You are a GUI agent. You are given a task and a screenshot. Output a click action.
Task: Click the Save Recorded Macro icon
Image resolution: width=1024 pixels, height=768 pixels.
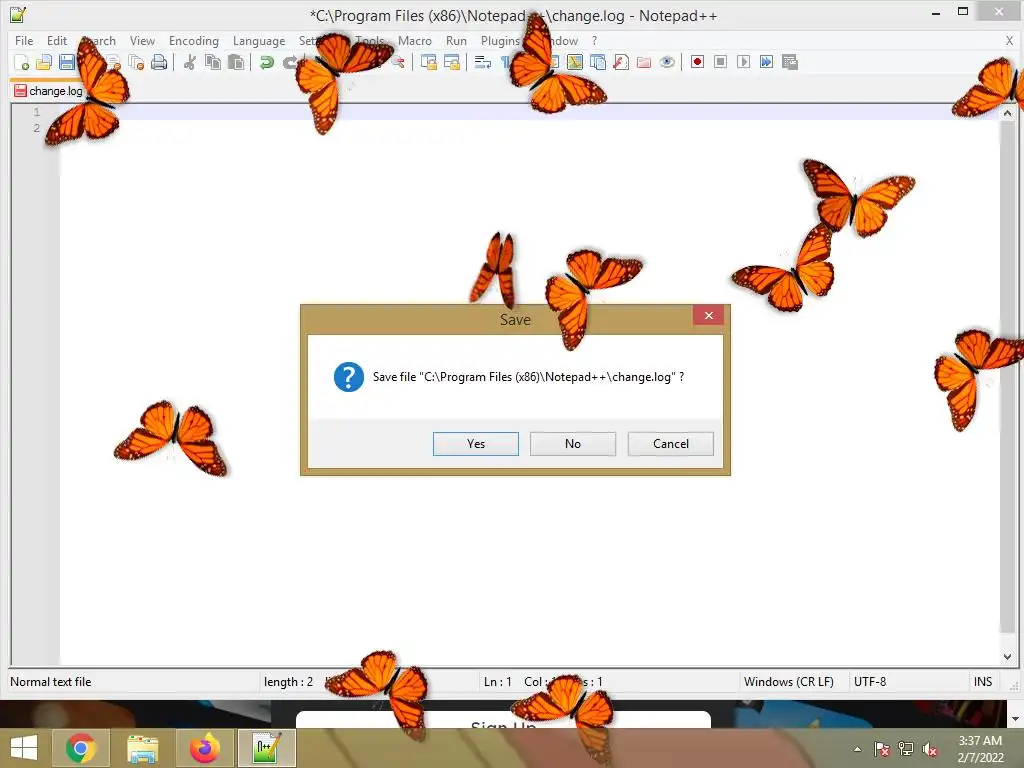[x=790, y=62]
